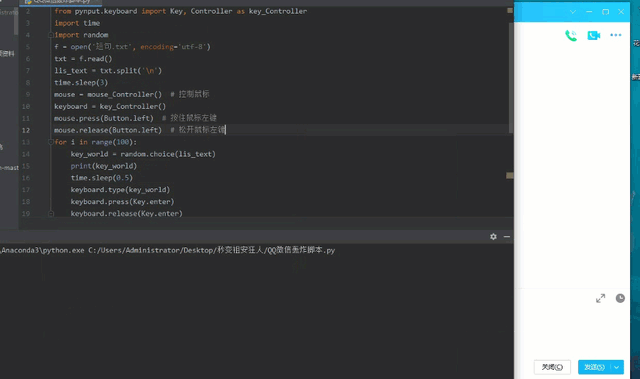This screenshot has height=379, width=640.
Task: Open Run panel settings gear
Action: pyautogui.click(x=493, y=237)
